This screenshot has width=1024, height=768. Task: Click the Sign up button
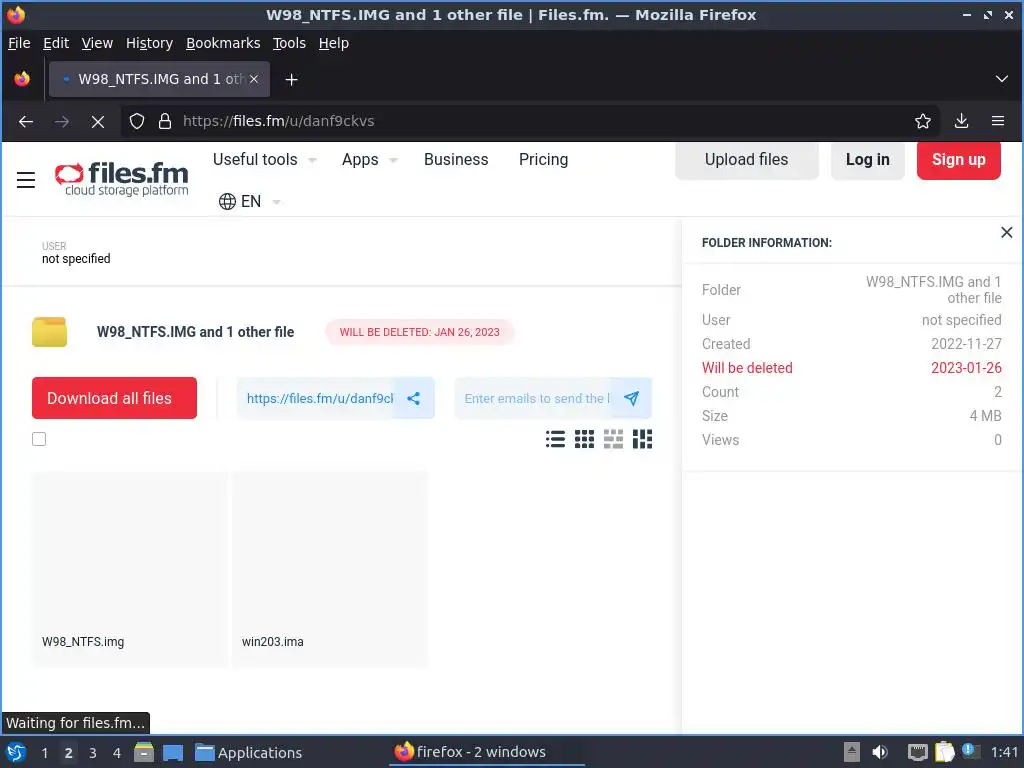[x=958, y=160]
